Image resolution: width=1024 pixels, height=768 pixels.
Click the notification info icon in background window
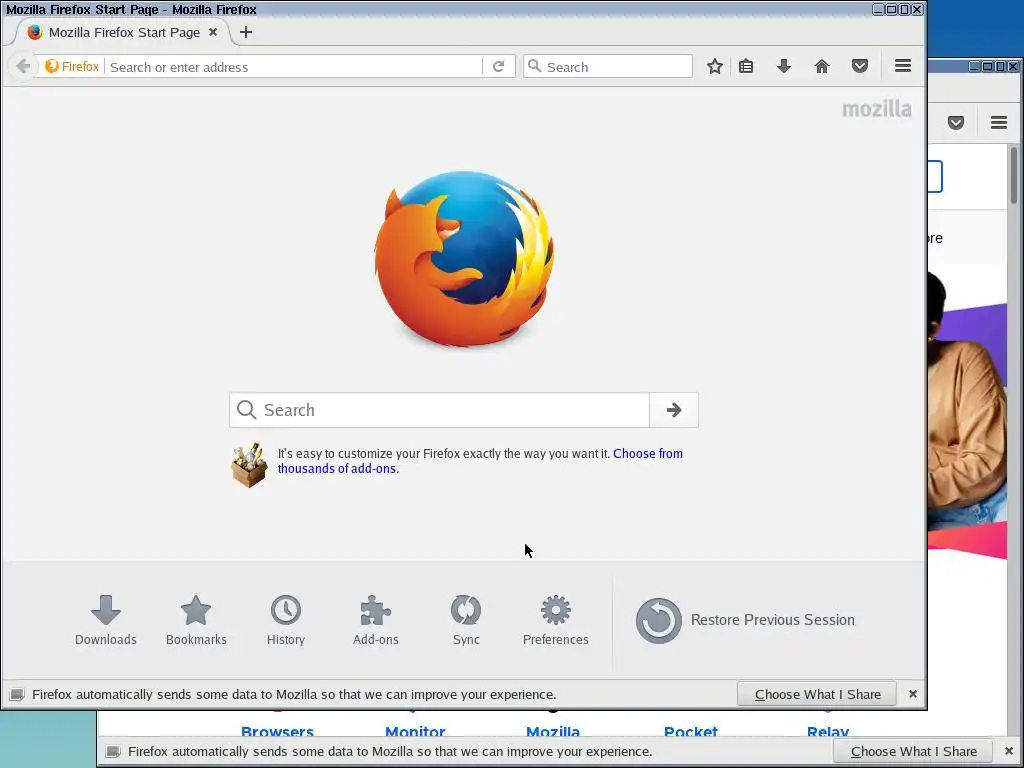click(x=113, y=751)
